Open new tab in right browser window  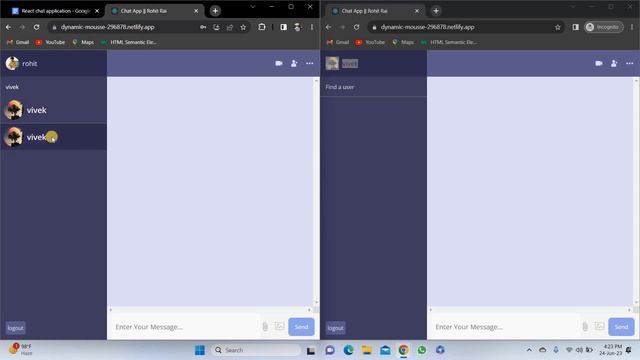click(436, 11)
